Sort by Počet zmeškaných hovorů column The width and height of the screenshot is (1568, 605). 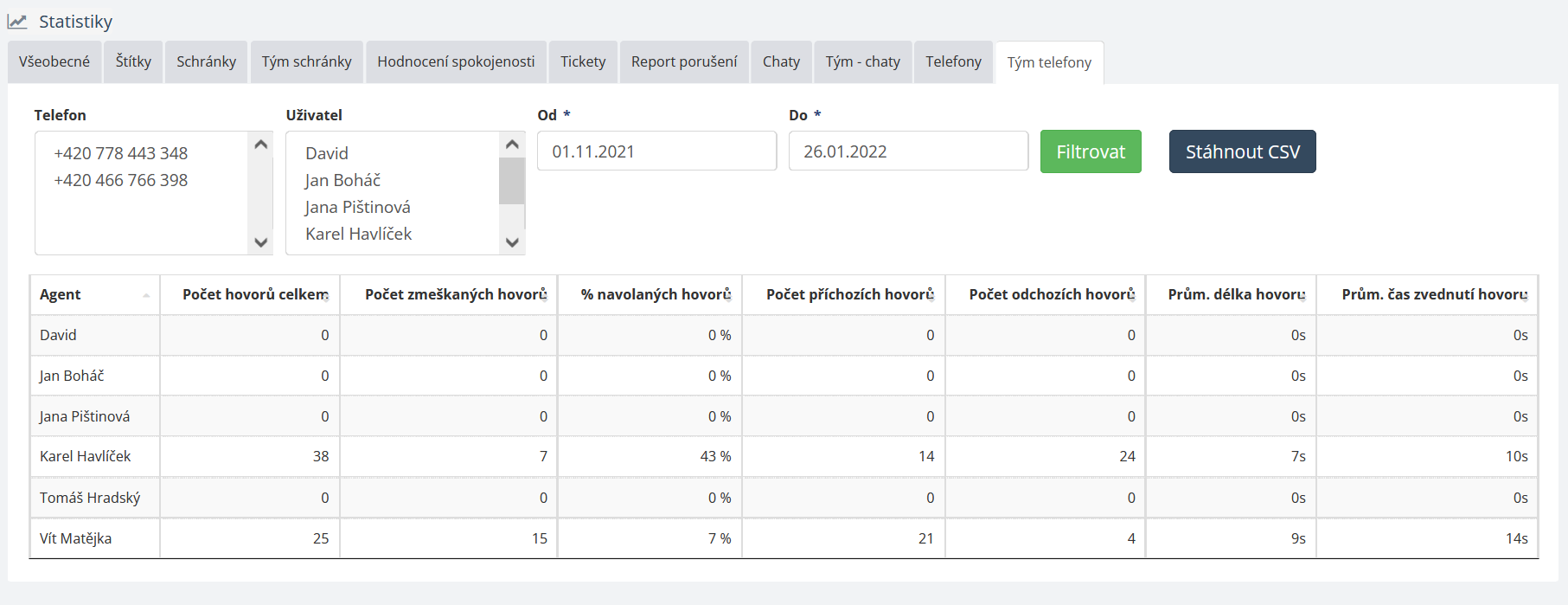(x=455, y=294)
